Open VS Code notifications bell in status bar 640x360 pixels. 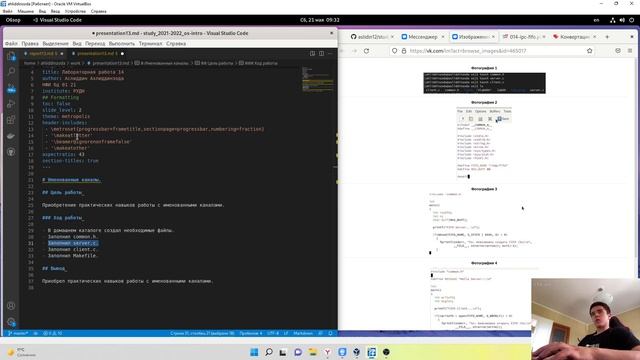pyautogui.click(x=330, y=333)
